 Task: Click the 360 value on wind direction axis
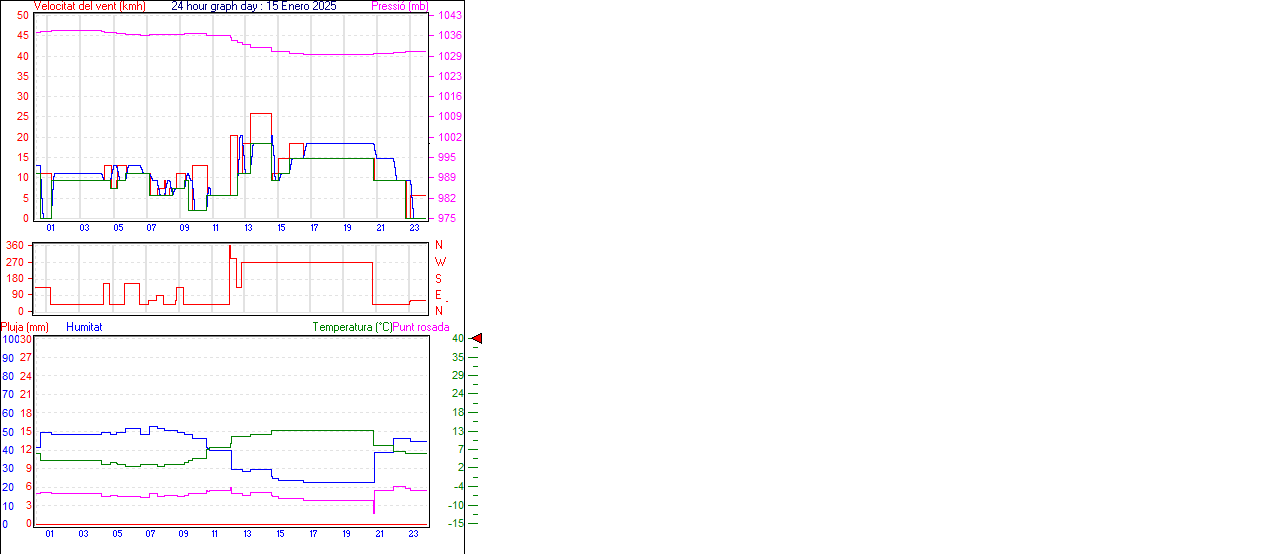click(15, 245)
